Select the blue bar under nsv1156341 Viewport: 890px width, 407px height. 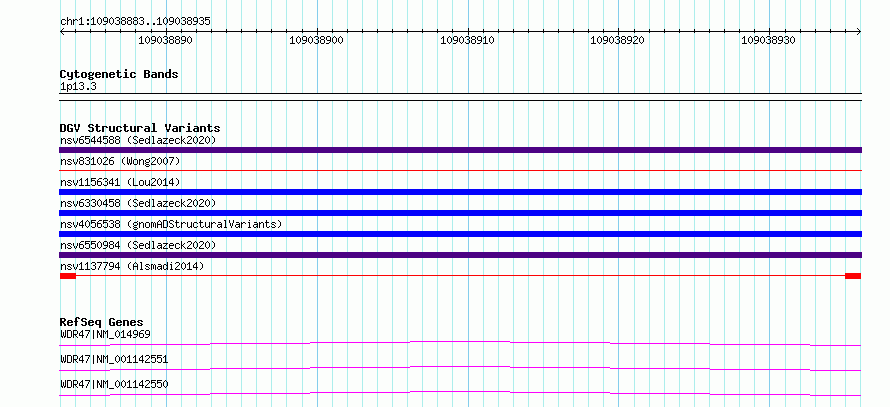pos(460,192)
